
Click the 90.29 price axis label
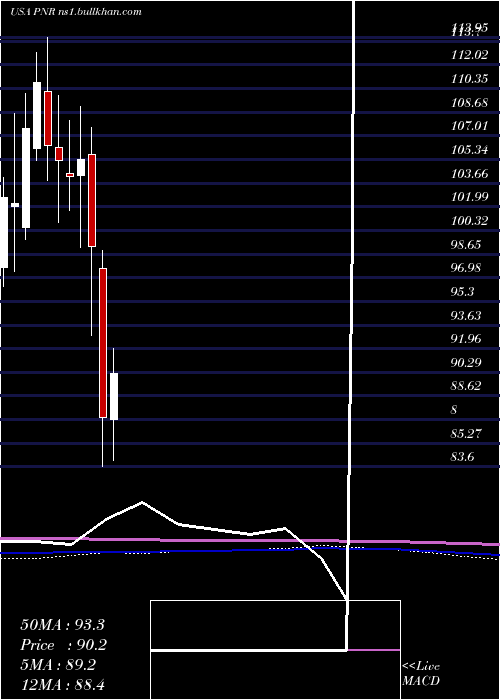[x=464, y=362]
